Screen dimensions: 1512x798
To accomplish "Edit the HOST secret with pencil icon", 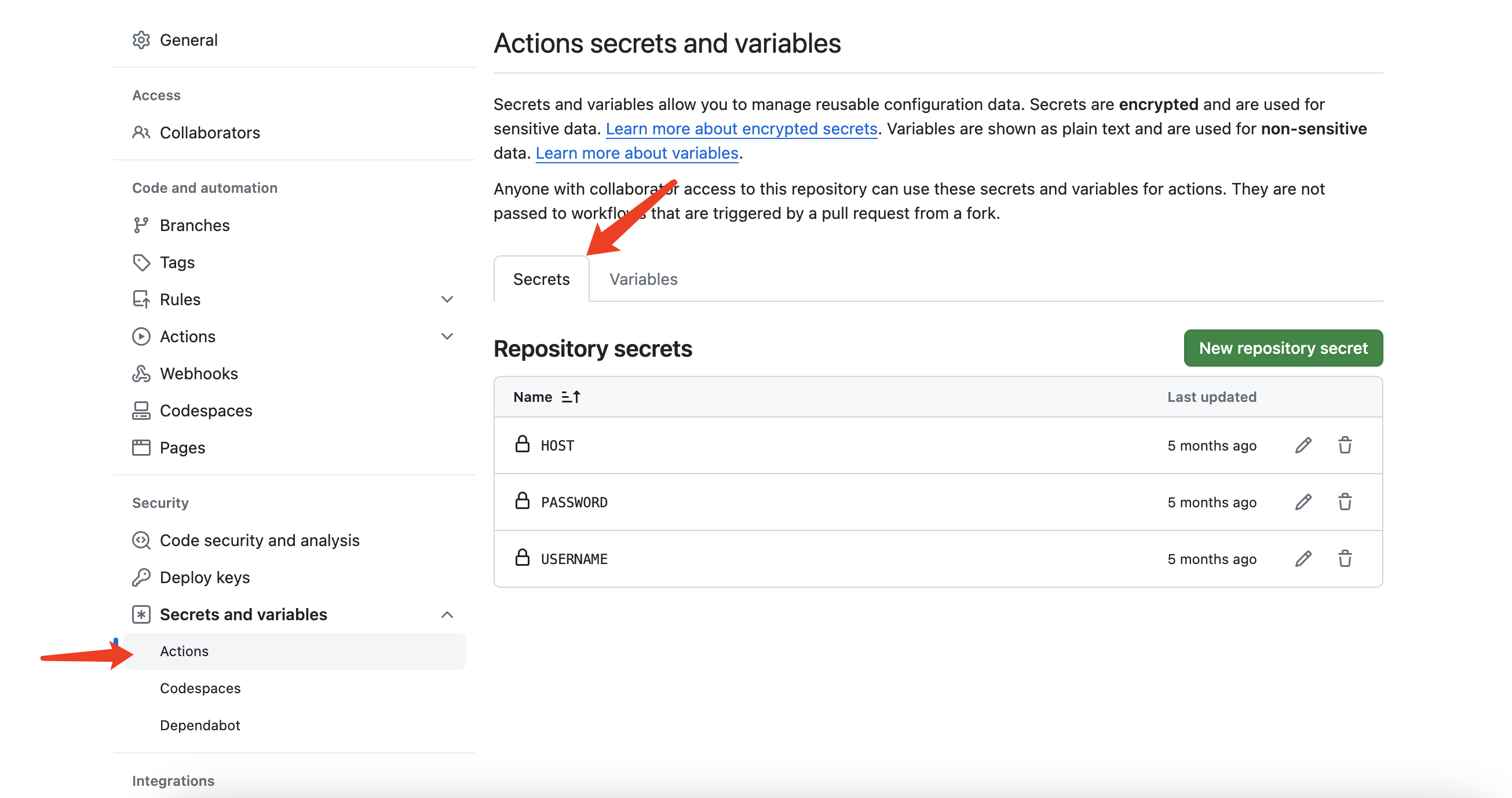I will pyautogui.click(x=1303, y=445).
